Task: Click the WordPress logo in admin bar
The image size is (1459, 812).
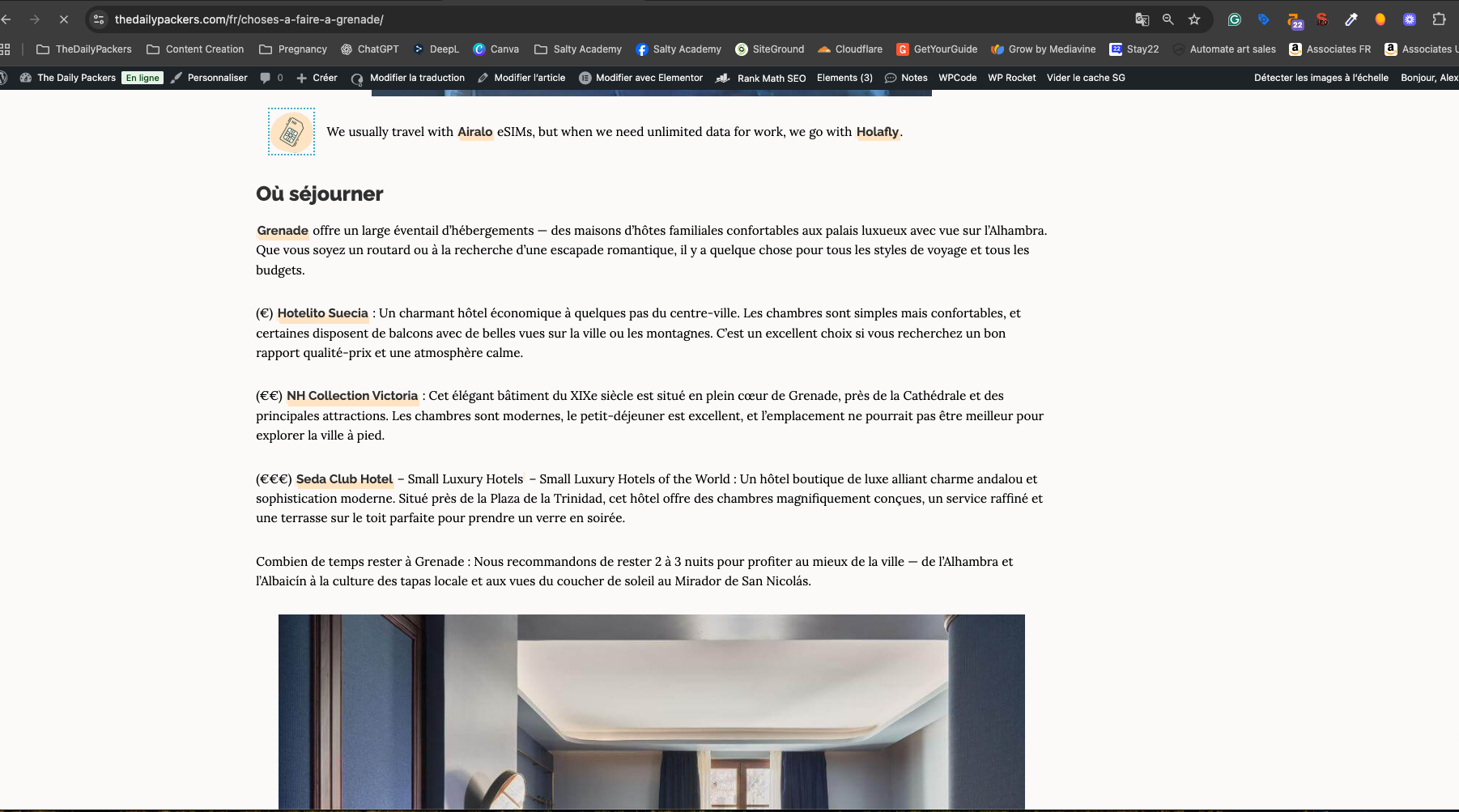Action: pos(3,78)
